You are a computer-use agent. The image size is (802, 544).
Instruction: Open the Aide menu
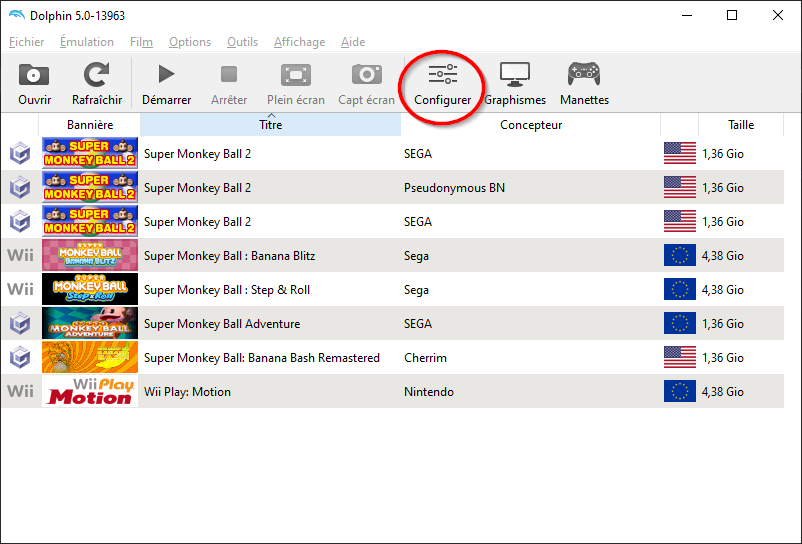point(353,42)
